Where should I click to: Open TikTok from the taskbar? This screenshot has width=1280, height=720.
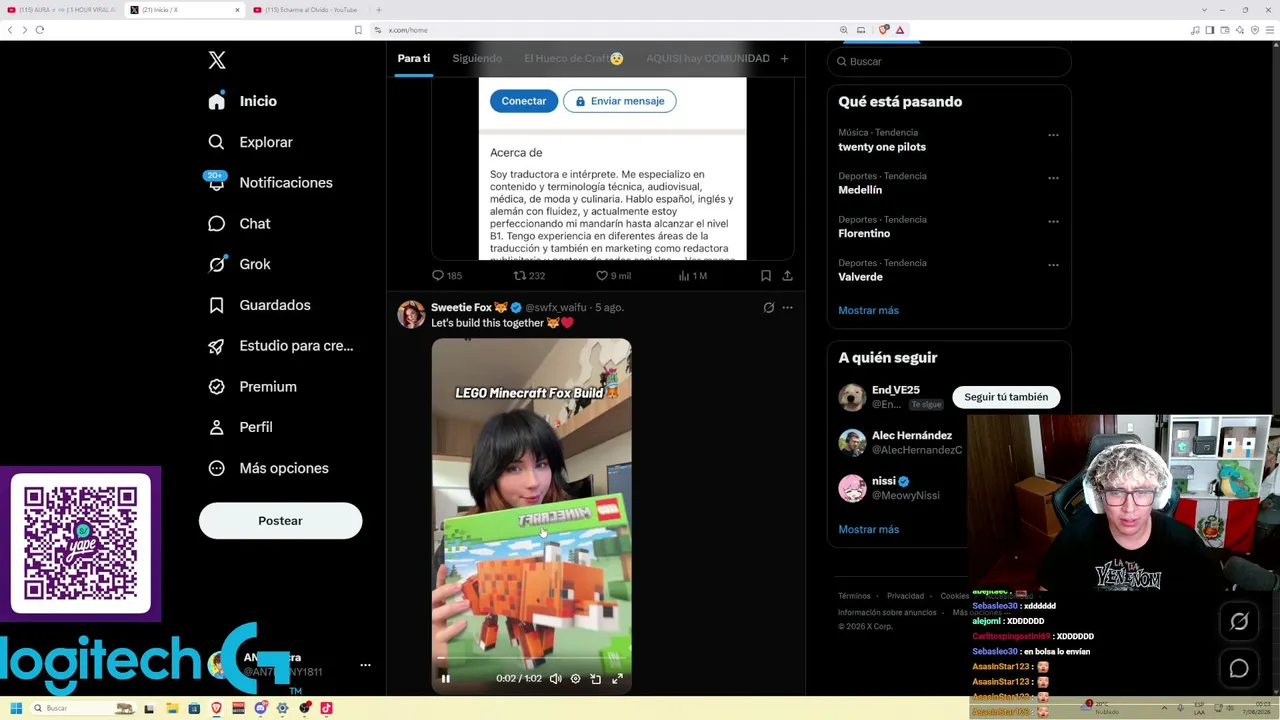point(326,708)
